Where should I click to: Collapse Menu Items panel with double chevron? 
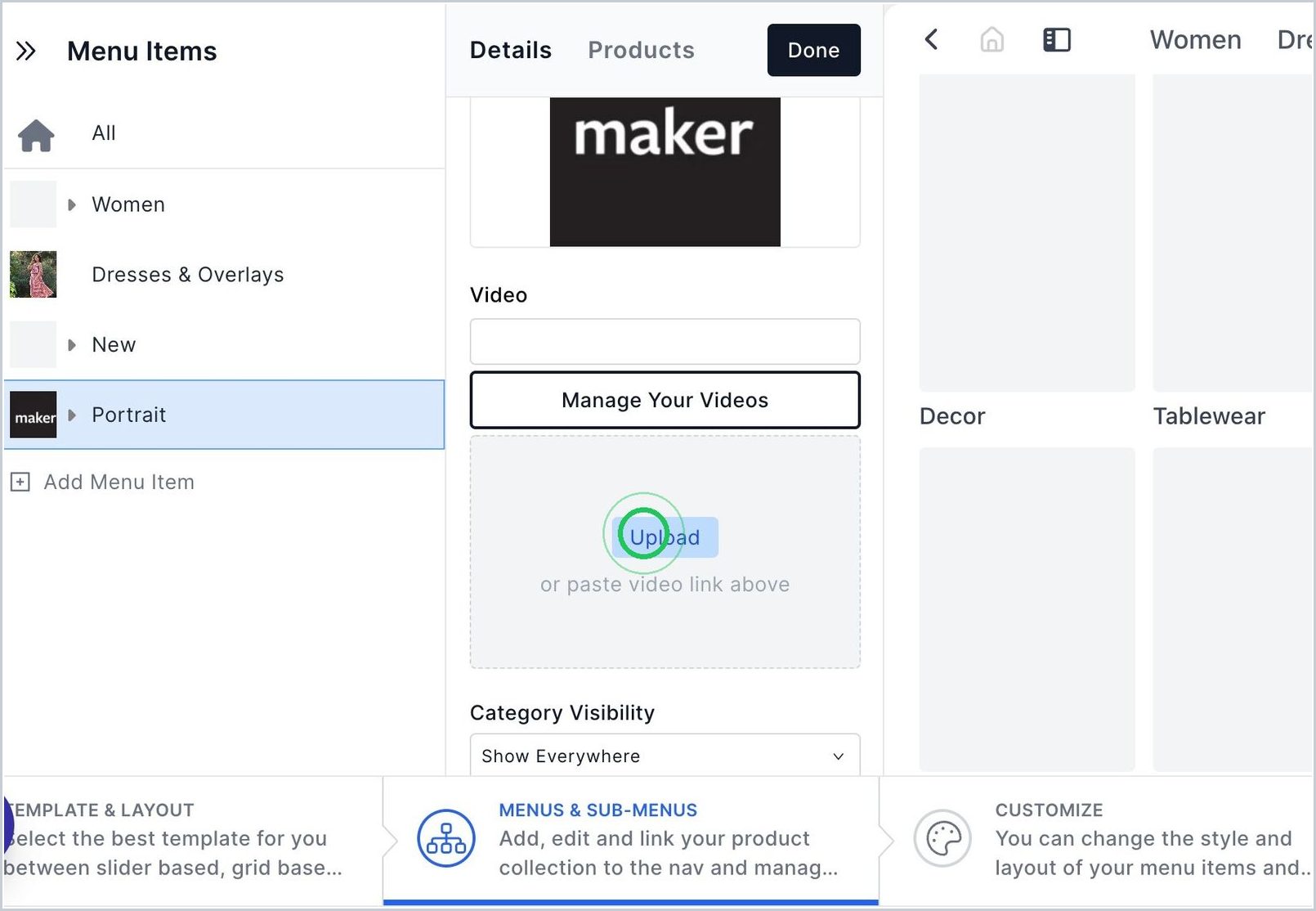pos(26,52)
